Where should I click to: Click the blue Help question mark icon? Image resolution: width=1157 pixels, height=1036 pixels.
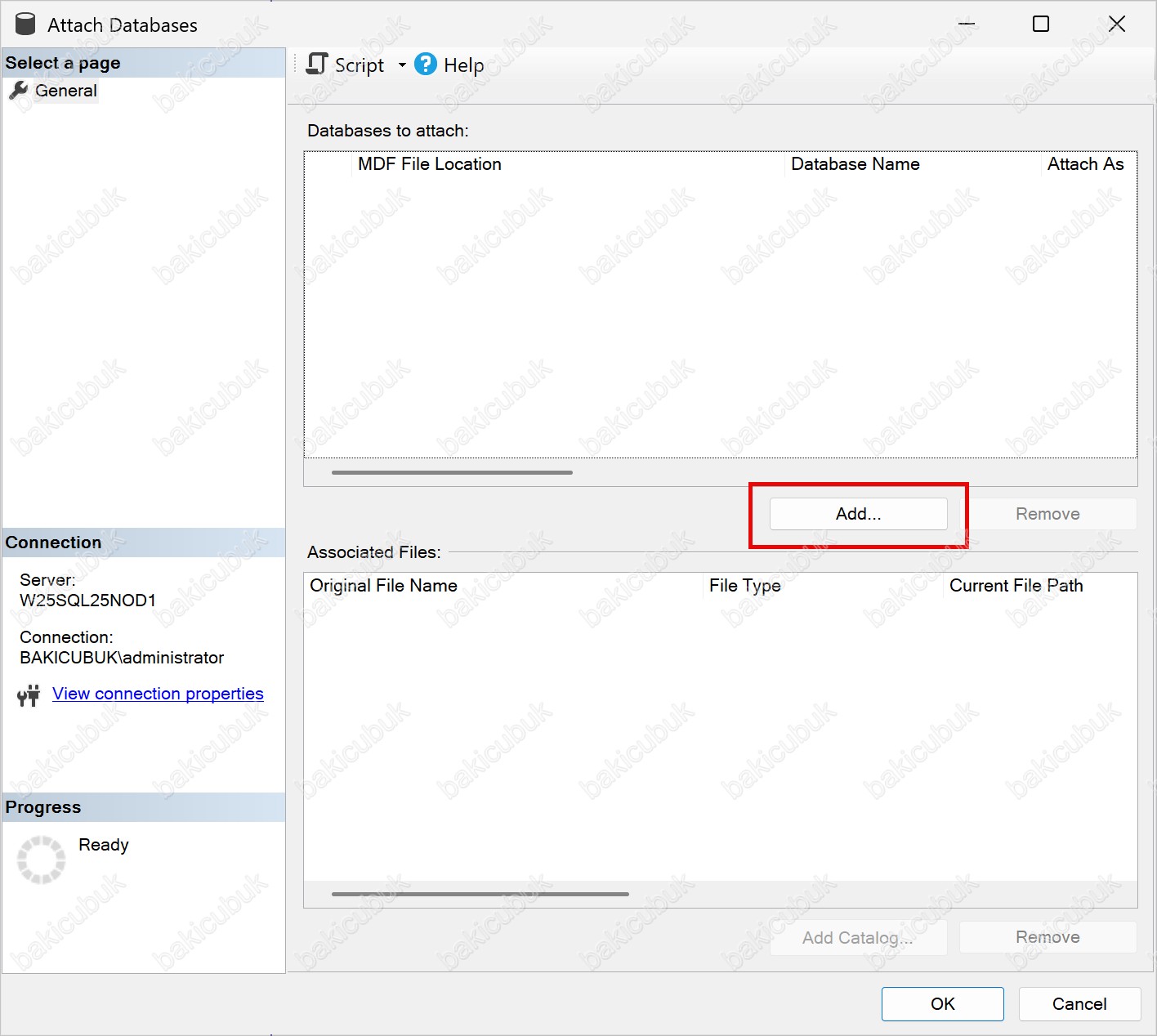[426, 65]
